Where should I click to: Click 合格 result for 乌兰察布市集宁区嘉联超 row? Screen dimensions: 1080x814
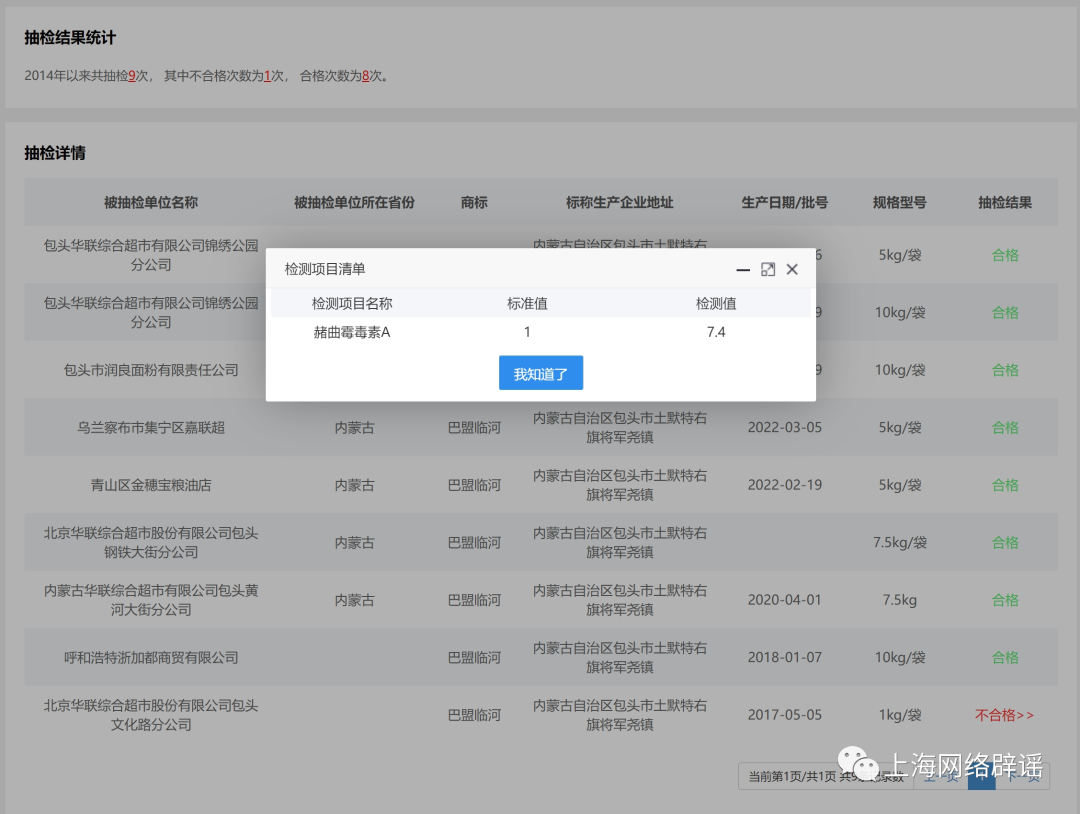pos(1005,427)
